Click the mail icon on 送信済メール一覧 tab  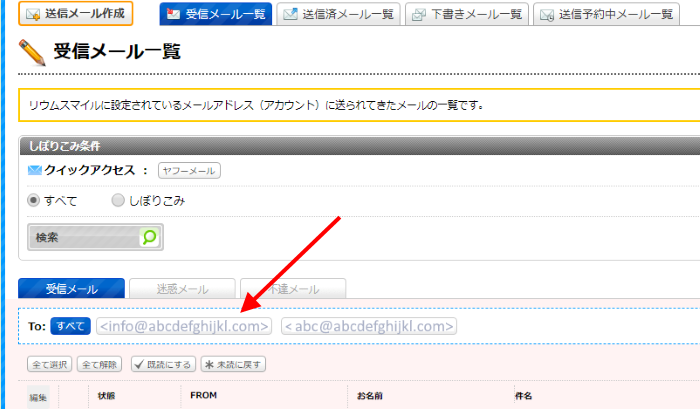290,14
